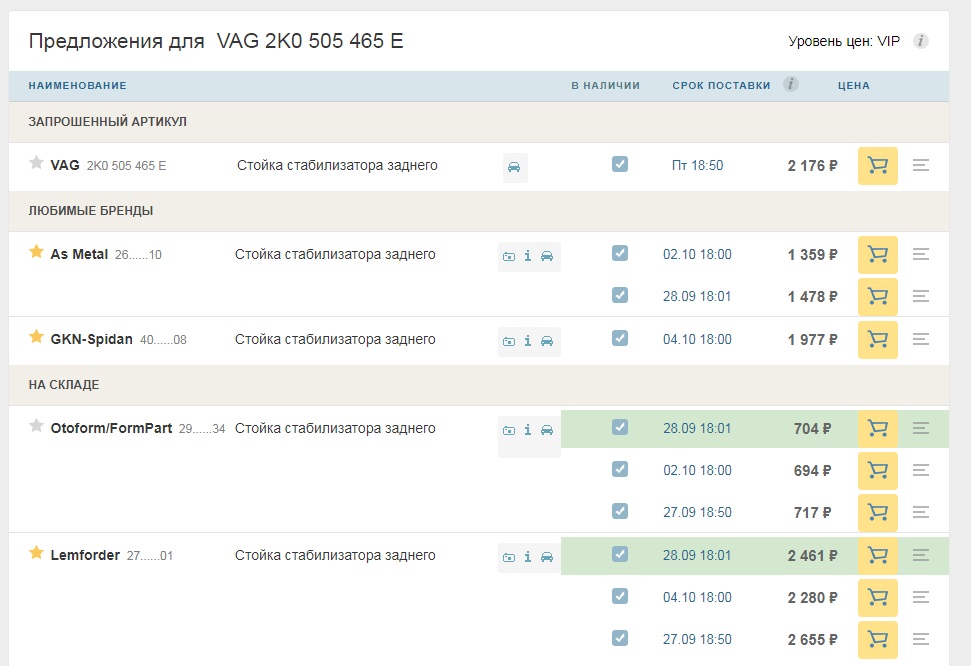Open delivery time column info icon
Image resolution: width=971 pixels, height=666 pixels.
pos(791,84)
